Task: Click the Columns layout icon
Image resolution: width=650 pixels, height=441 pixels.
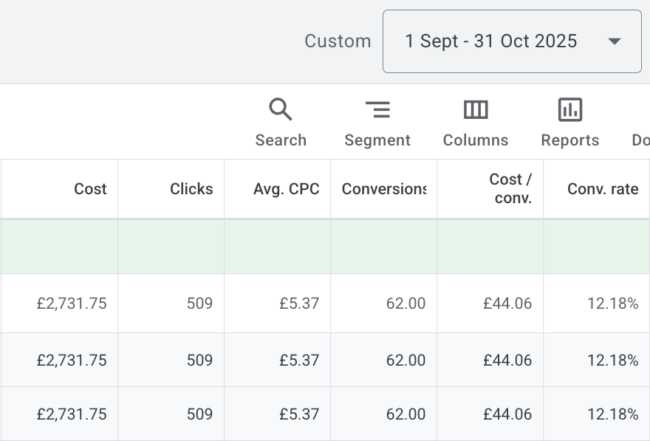Action: tap(475, 110)
